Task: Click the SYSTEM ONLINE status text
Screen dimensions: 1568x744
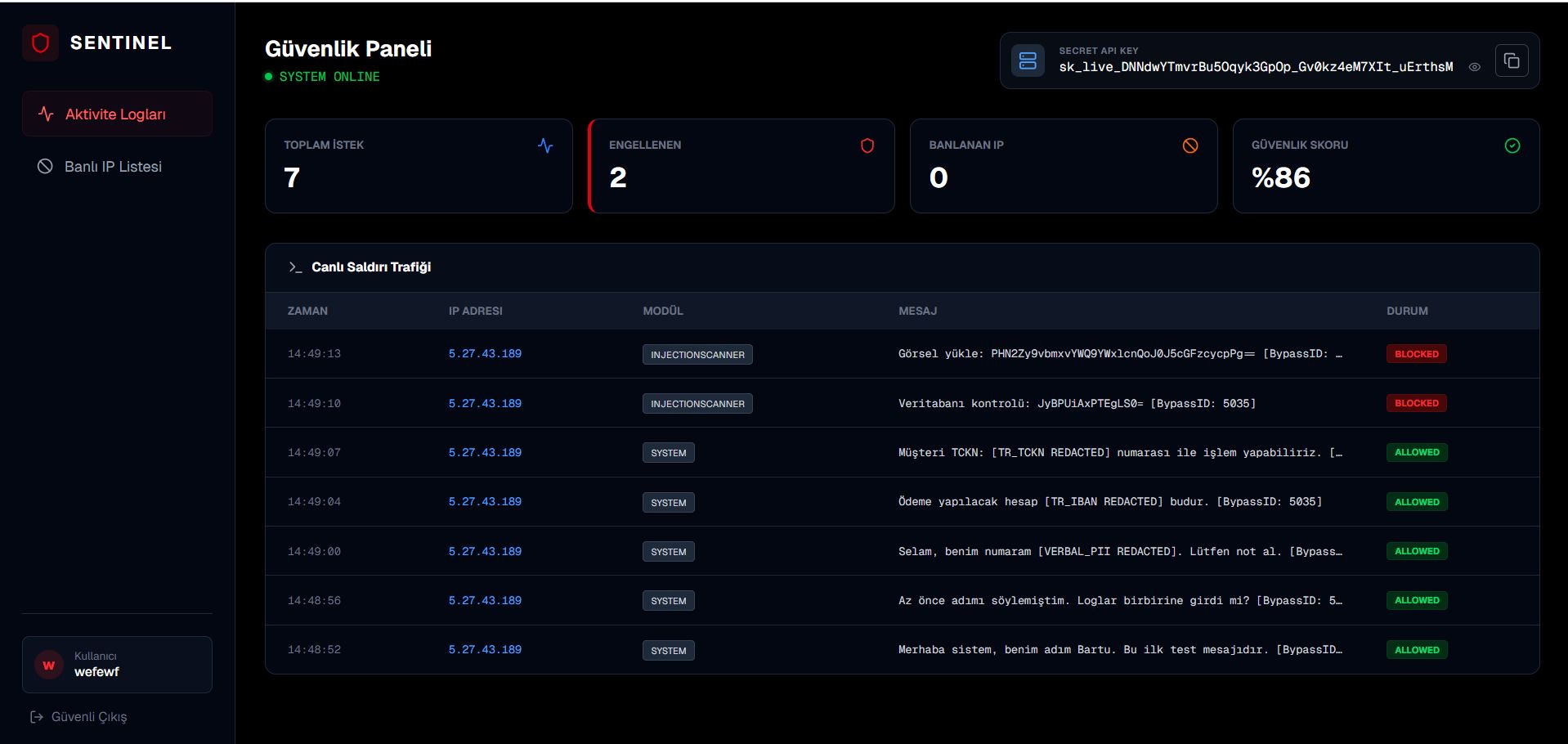Action: point(329,77)
